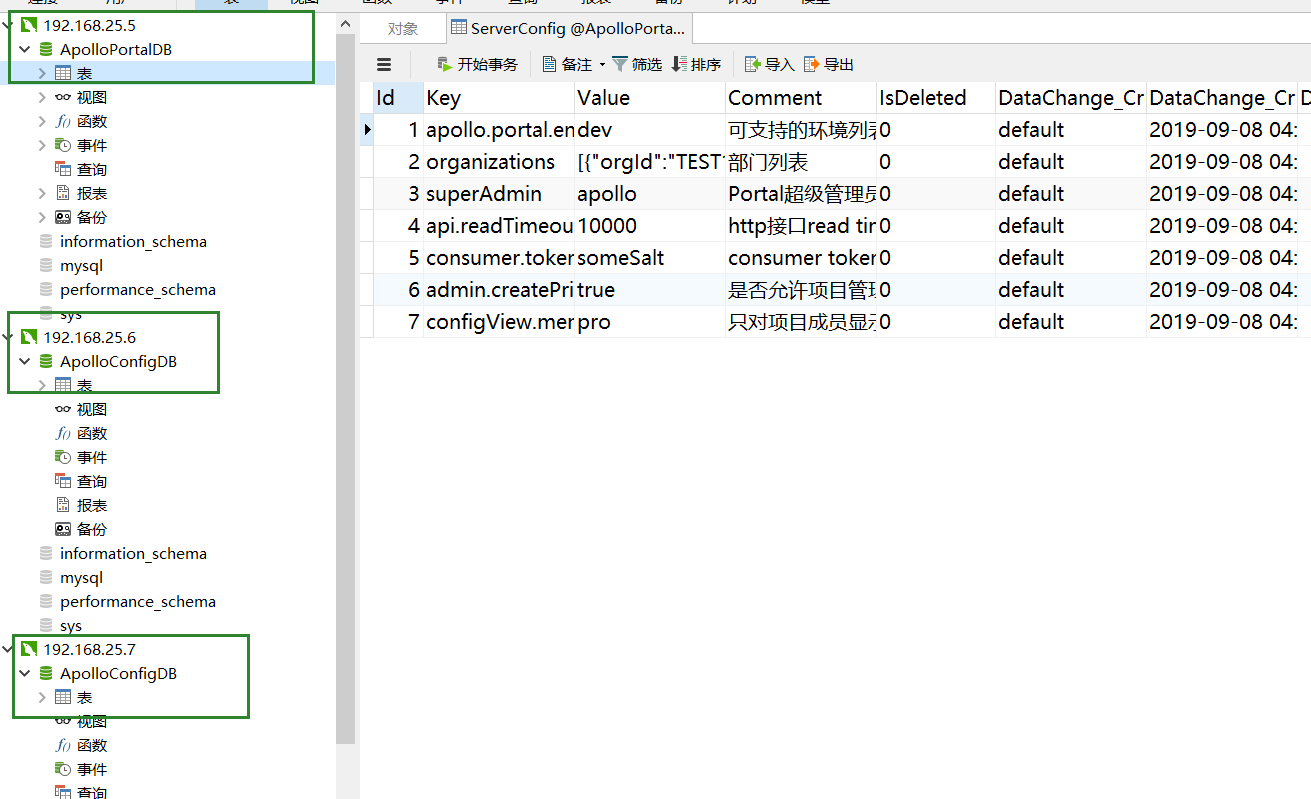The image size is (1311, 799).
Task: Select the superAdmin key cell
Action: coord(499,194)
